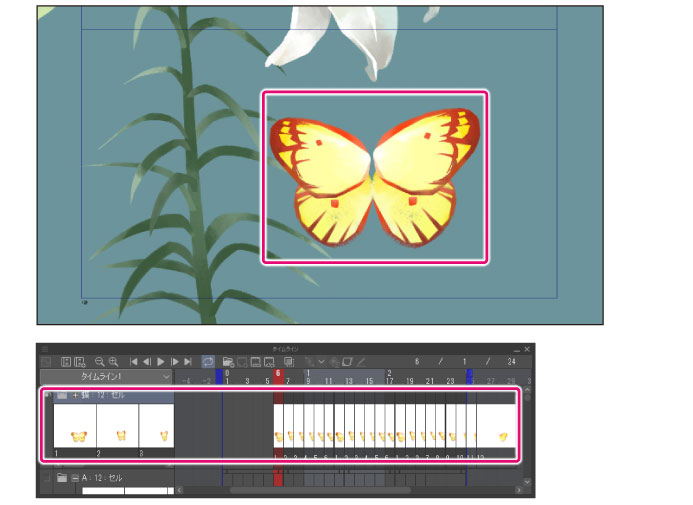Step back to the previous frame
The width and height of the screenshot is (693, 505).
(x=147, y=362)
